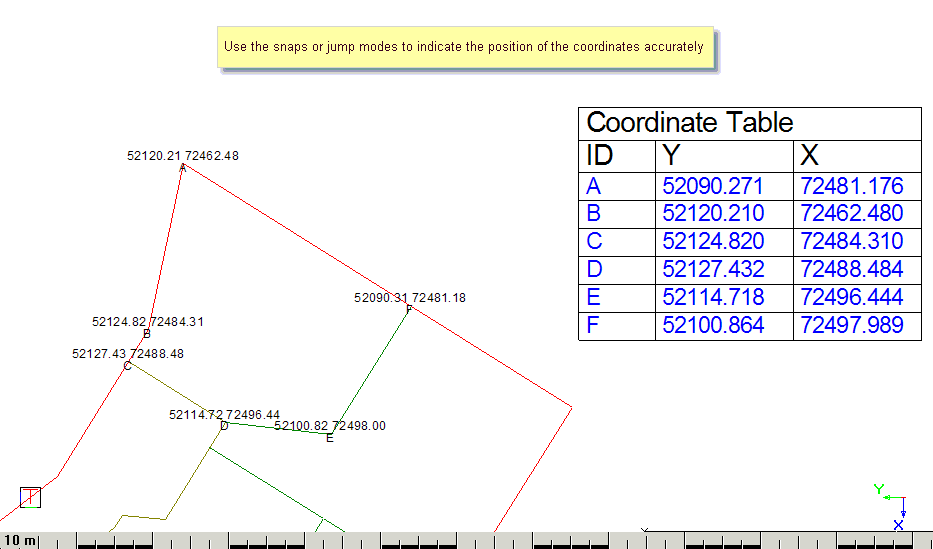Click the ID column header

[x=617, y=156]
